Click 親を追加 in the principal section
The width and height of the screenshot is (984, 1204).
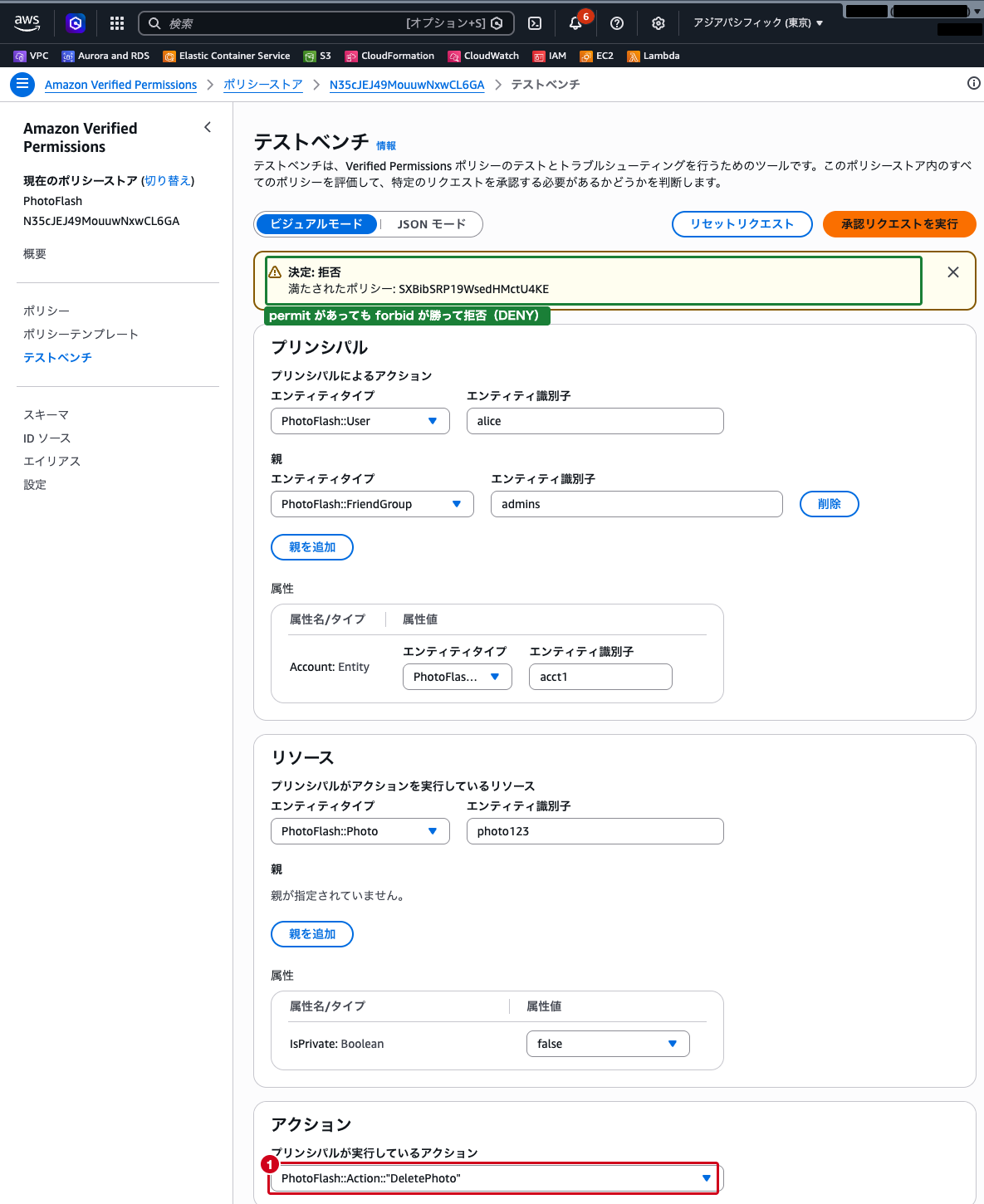click(x=312, y=547)
